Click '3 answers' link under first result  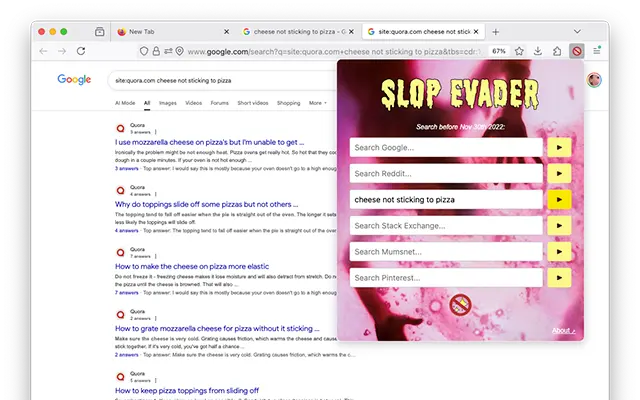pyautogui.click(x=127, y=168)
